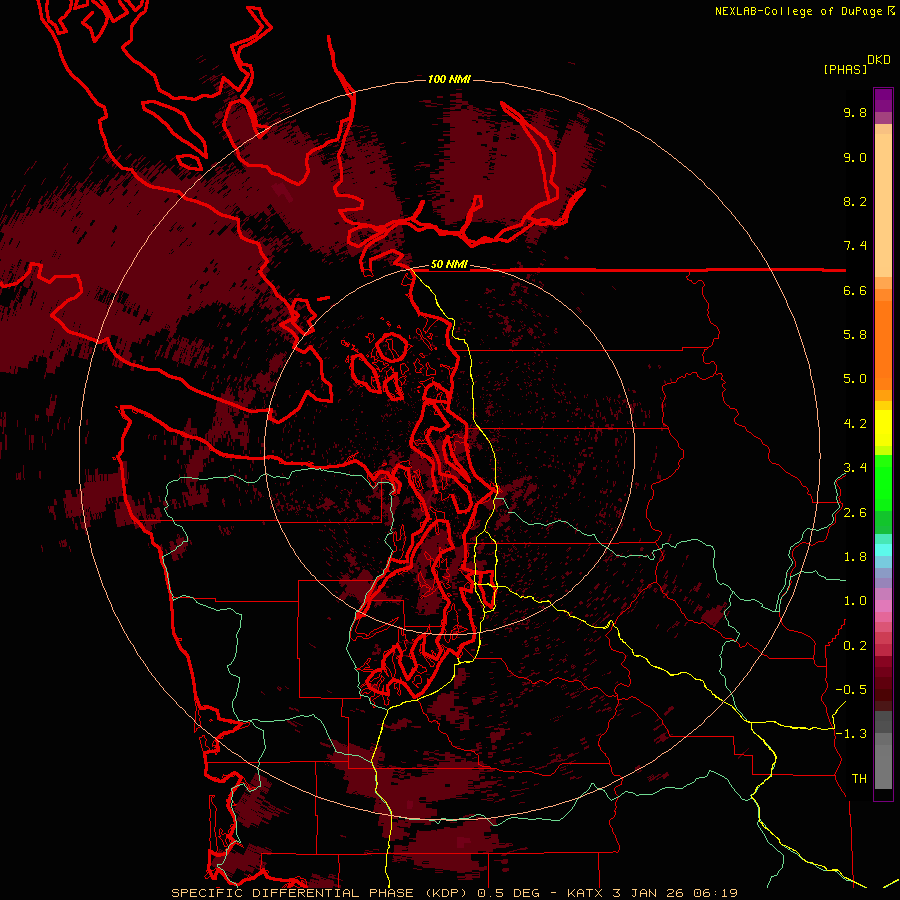Click the cyan band in the color scale
Screen dimensions: 900x900
pyautogui.click(x=883, y=550)
